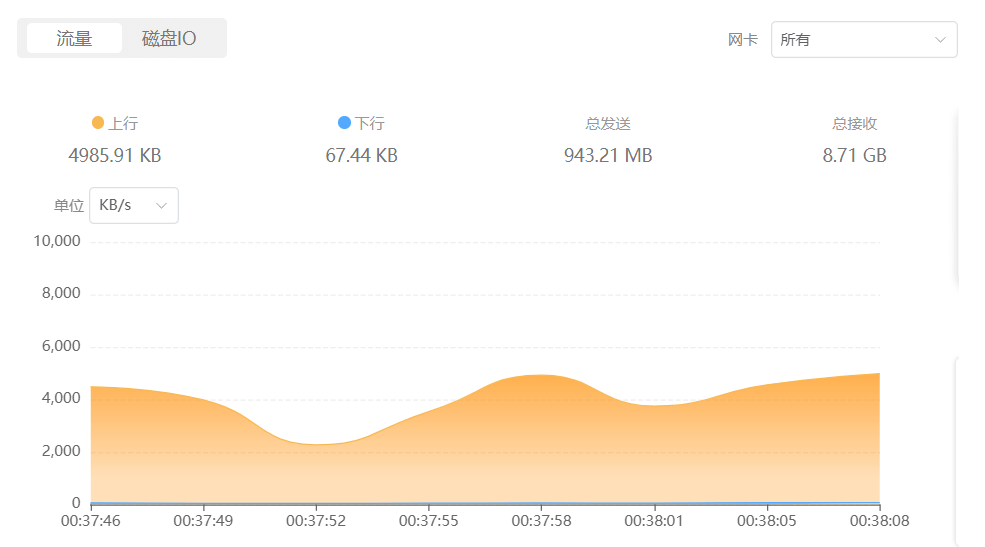Click the 00:37:58 time axis label
Viewport: 985px width, 547px height.
[541, 521]
